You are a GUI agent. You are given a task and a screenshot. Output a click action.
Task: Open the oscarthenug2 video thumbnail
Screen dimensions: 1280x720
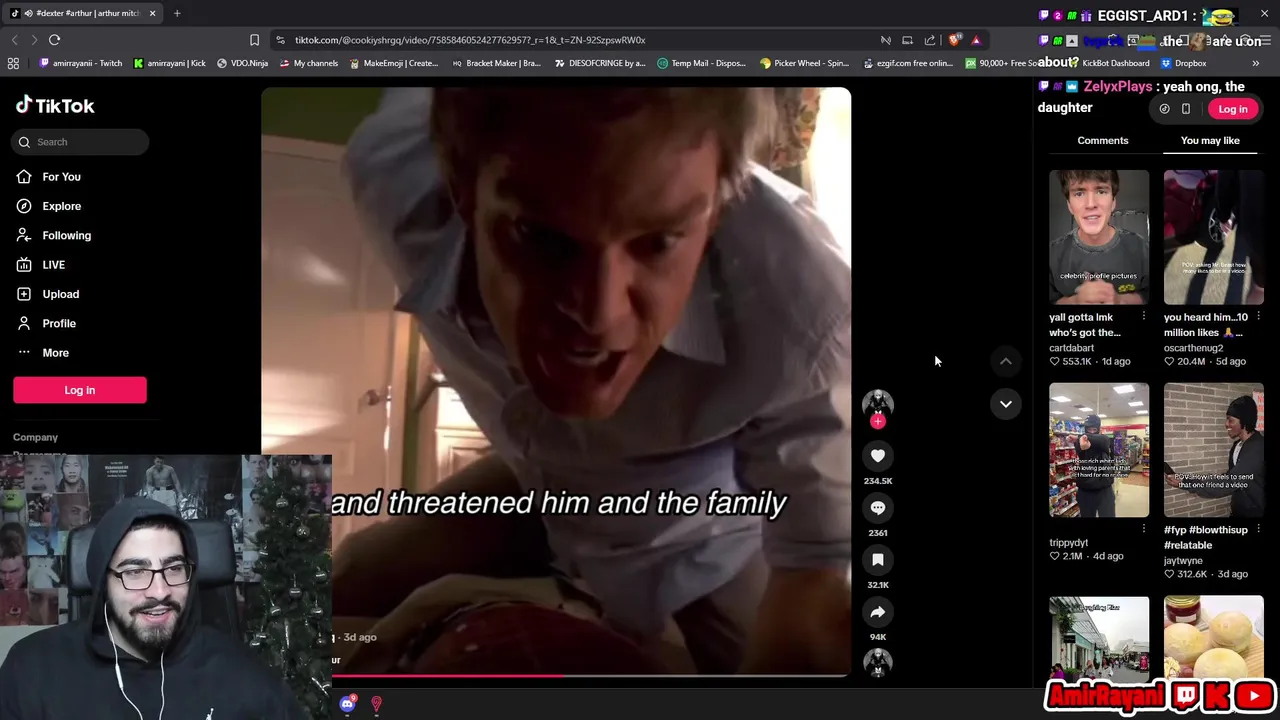click(1213, 237)
